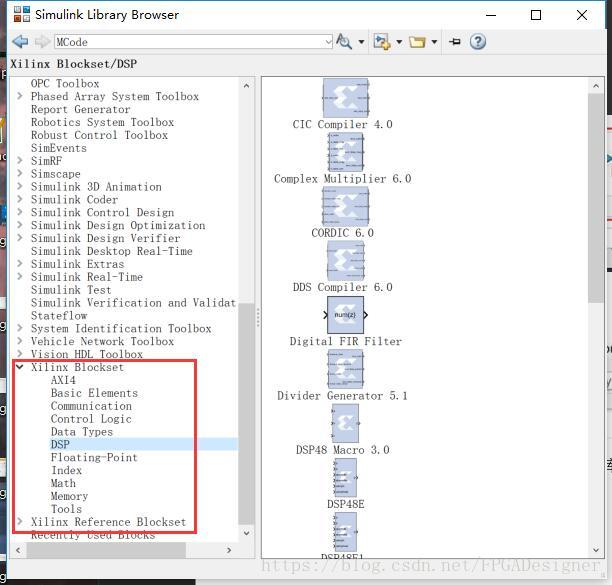The width and height of the screenshot is (612, 585).
Task: Open the search field history dropdown
Action: pyautogui.click(x=329, y=42)
